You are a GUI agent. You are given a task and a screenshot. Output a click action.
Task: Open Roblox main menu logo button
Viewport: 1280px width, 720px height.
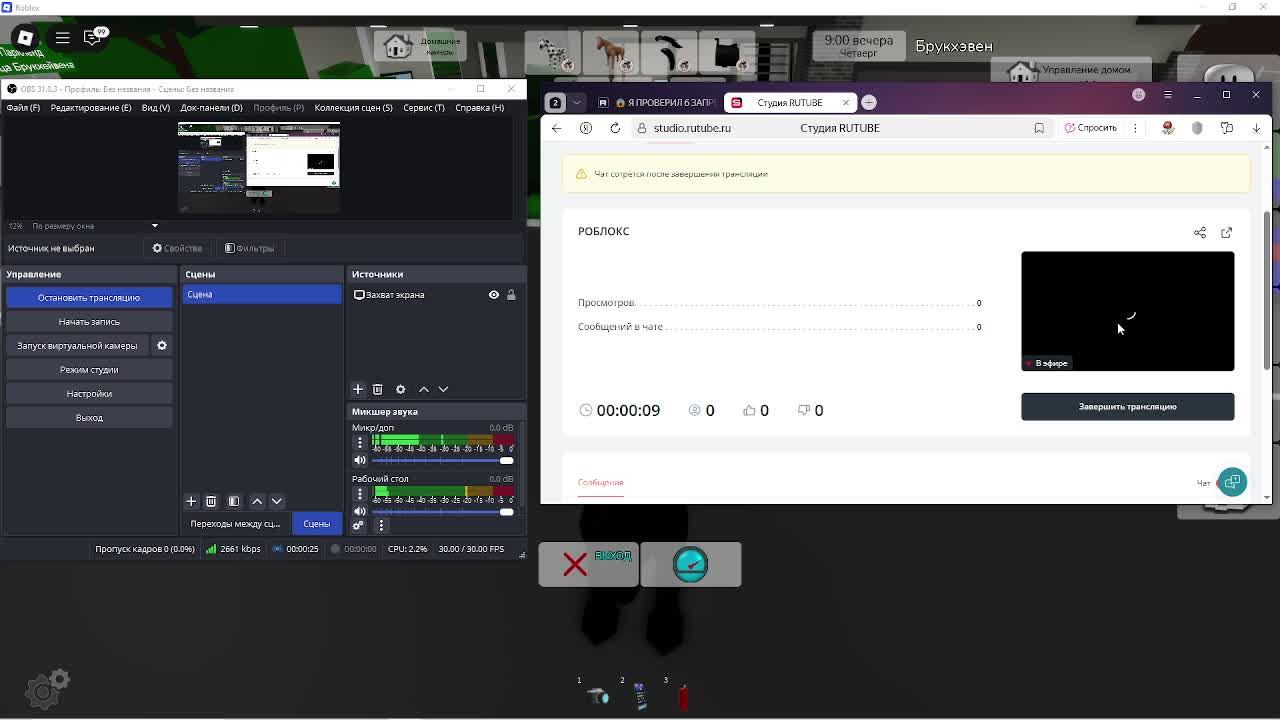click(25, 38)
